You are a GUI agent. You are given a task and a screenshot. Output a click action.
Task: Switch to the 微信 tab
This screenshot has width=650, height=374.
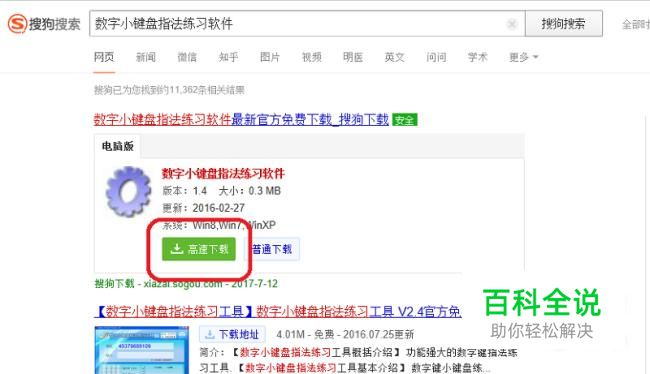click(x=187, y=57)
